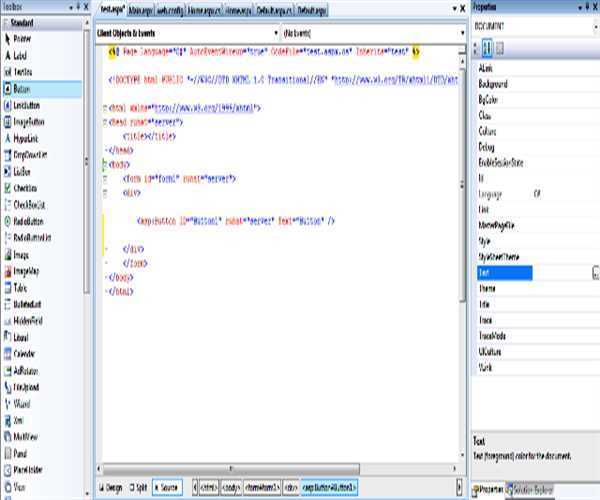Click the editor horizontal scrollbar thumb
Screen dimensions: 600x500
(x=231, y=469)
